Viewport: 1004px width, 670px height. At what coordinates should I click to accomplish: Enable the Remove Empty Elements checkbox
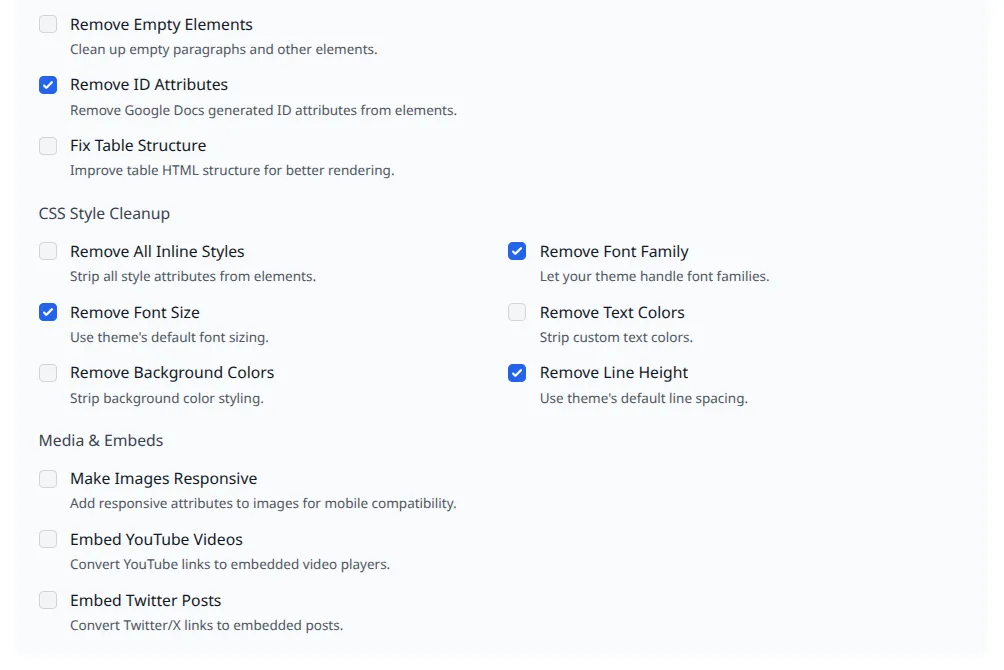[47, 24]
